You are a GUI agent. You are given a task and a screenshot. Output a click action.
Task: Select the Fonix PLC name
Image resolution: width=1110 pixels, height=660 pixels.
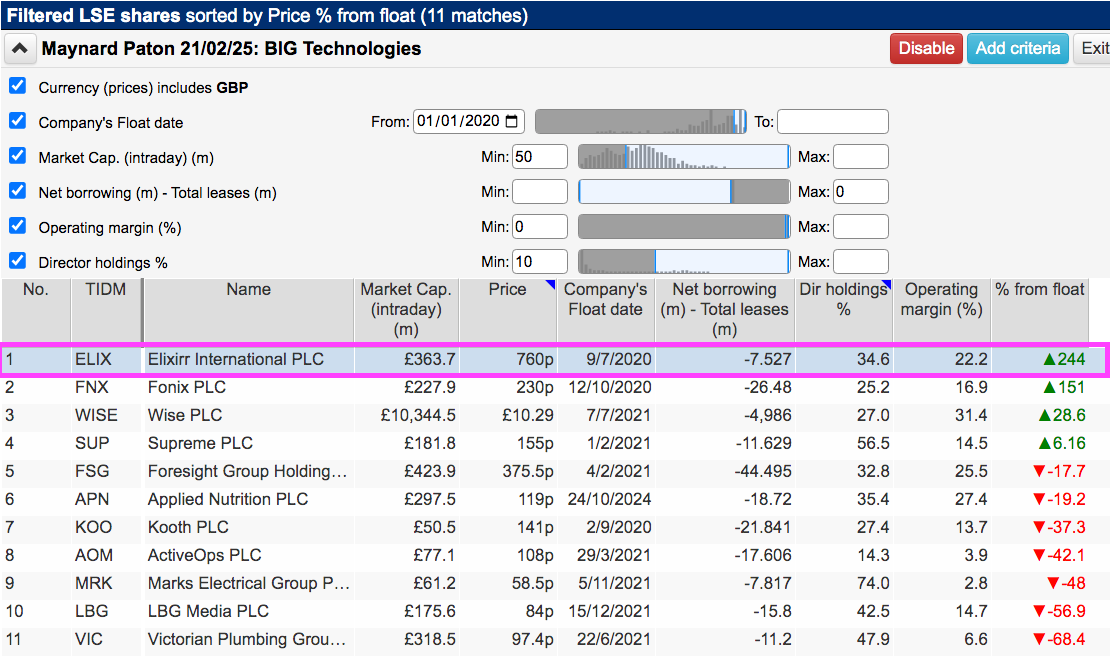[x=186, y=387]
